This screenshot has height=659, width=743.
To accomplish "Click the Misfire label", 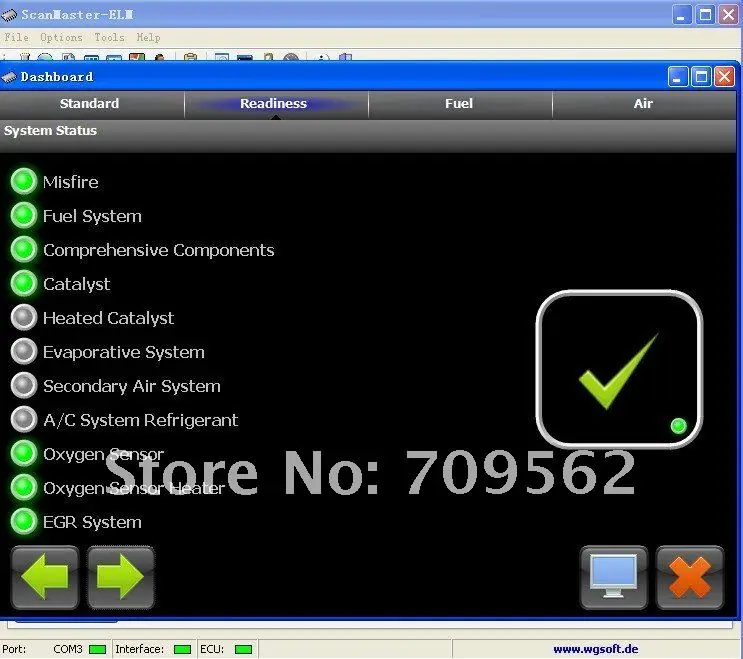I will pos(71,182).
